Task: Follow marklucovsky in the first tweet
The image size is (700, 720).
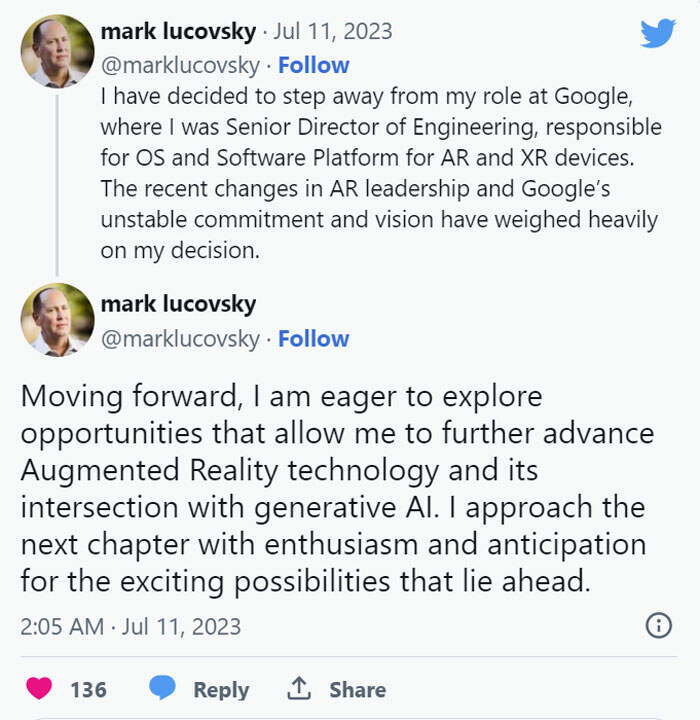Action: pos(313,65)
